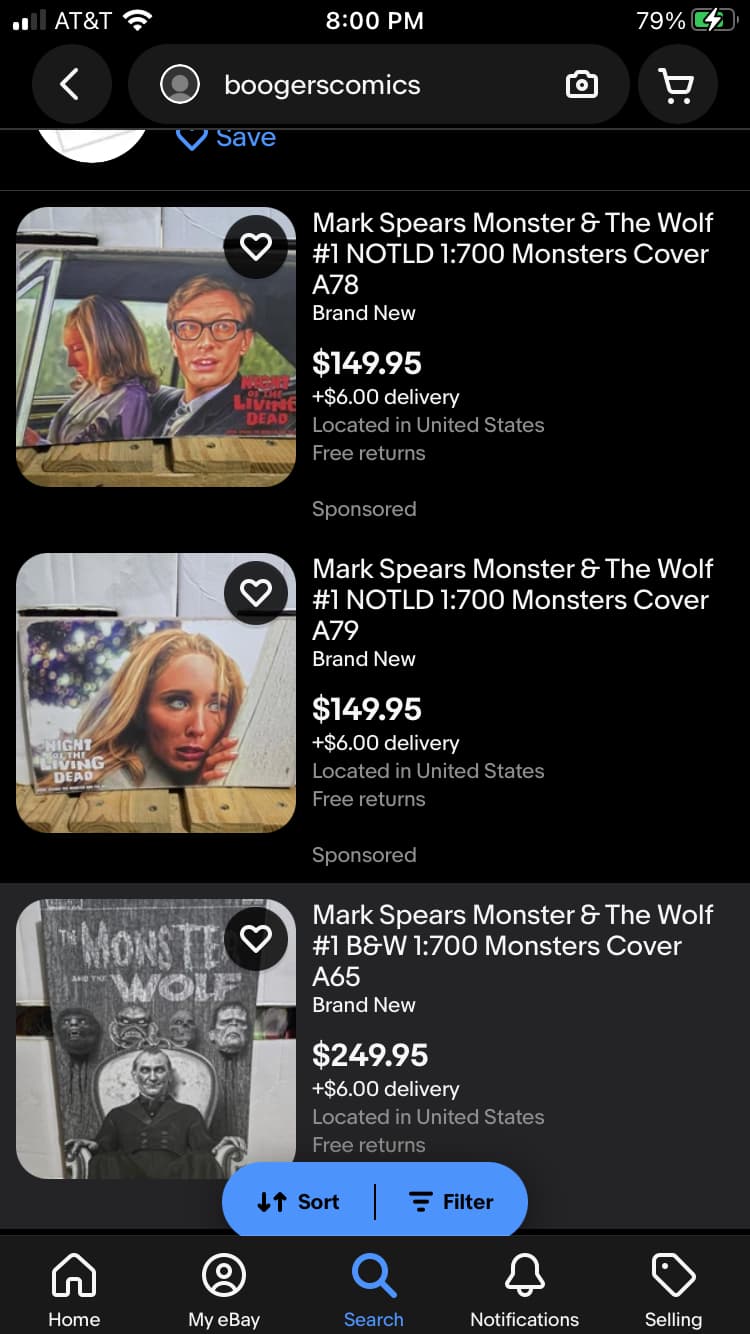View the A78 car scene thumbnail
Screen dimensions: 750x1334
tap(156, 347)
